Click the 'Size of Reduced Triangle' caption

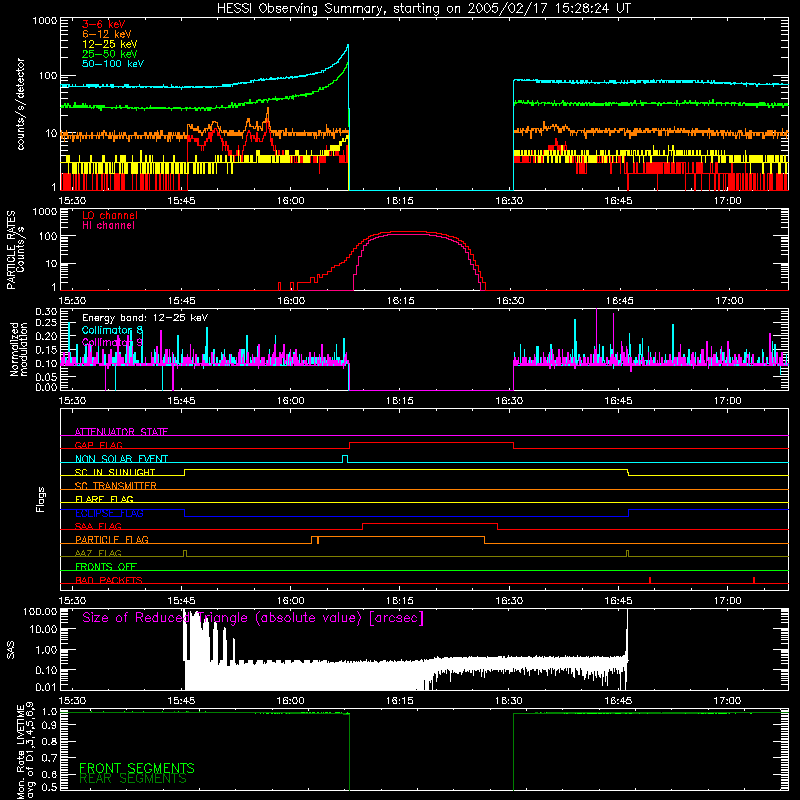[253, 618]
